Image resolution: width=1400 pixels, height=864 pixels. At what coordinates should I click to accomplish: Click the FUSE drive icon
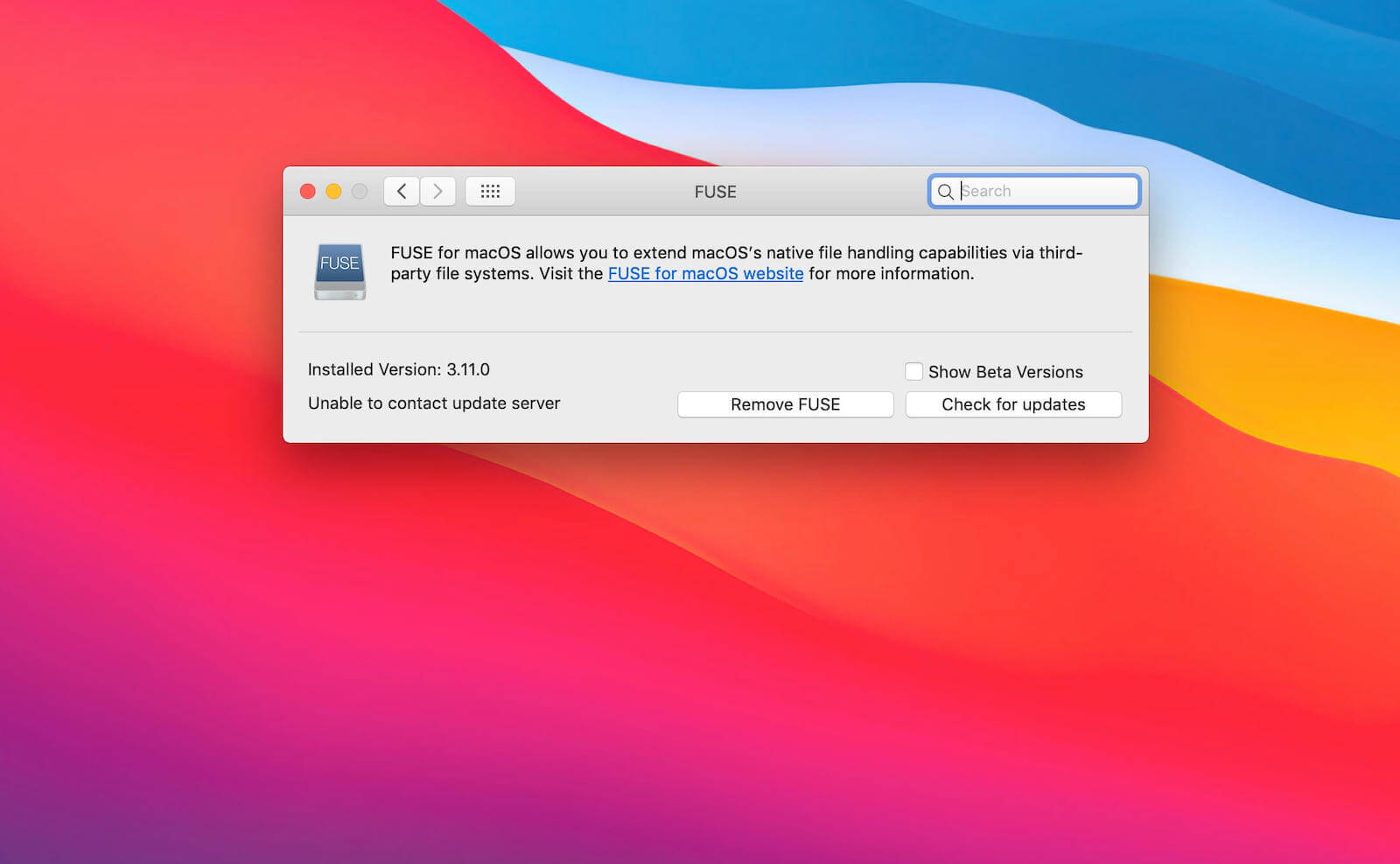pyautogui.click(x=339, y=271)
